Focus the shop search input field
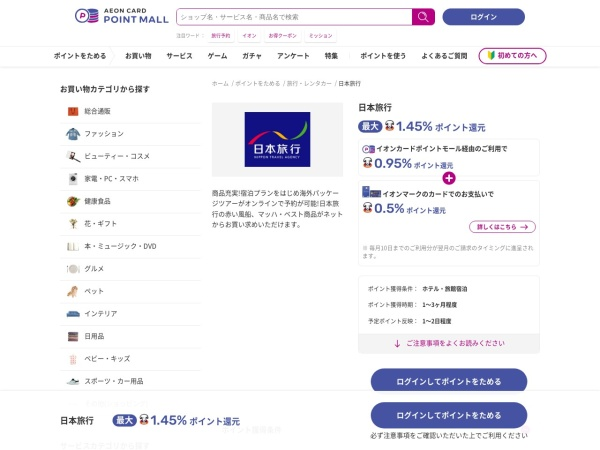Screen dimensions: 600x450 (x=294, y=17)
